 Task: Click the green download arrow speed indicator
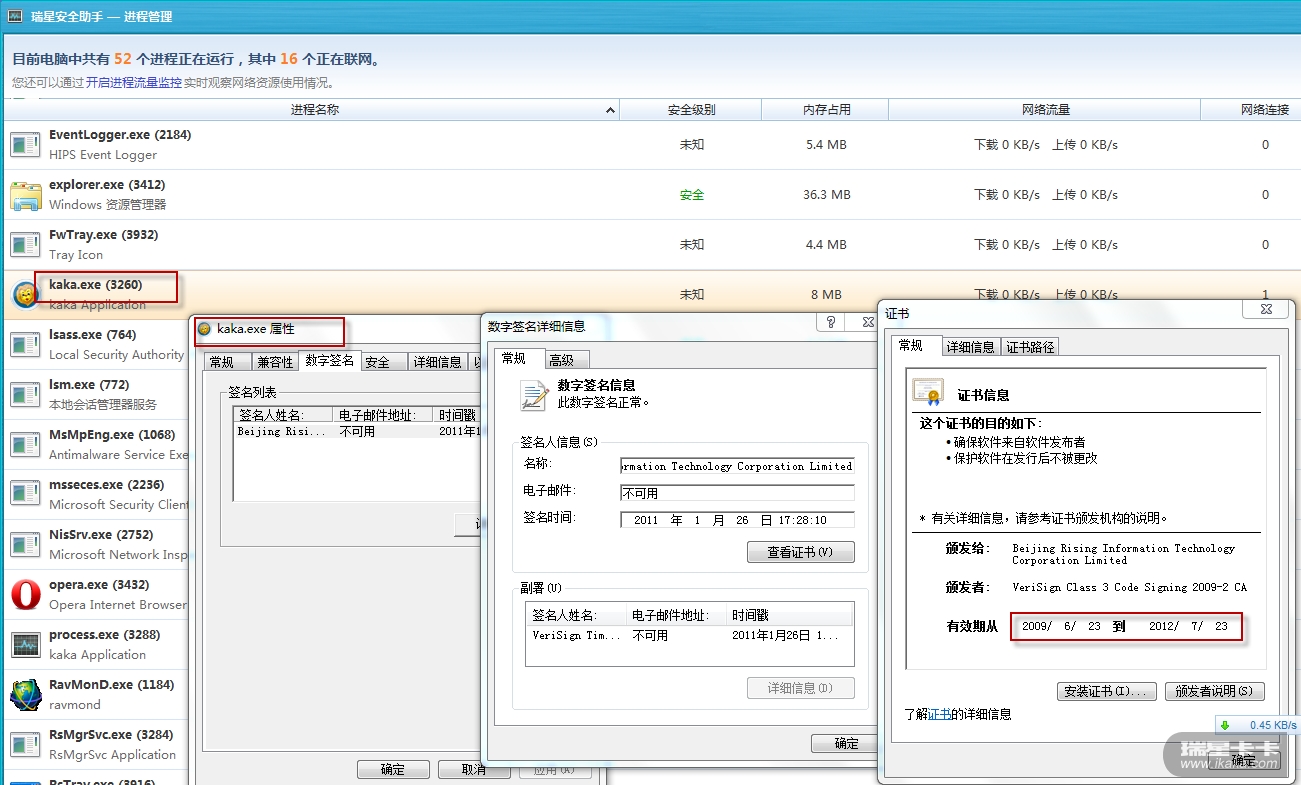[1225, 725]
